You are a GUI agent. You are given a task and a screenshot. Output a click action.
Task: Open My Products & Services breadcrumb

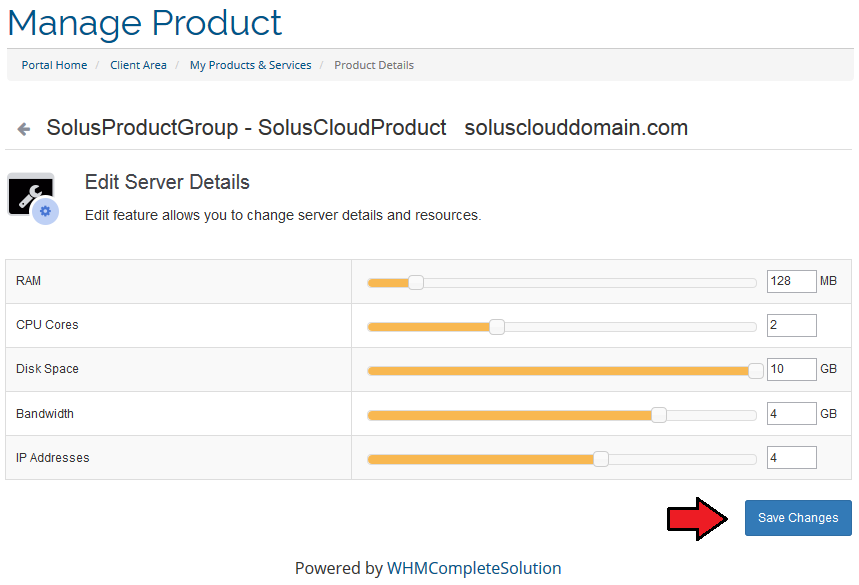point(250,65)
